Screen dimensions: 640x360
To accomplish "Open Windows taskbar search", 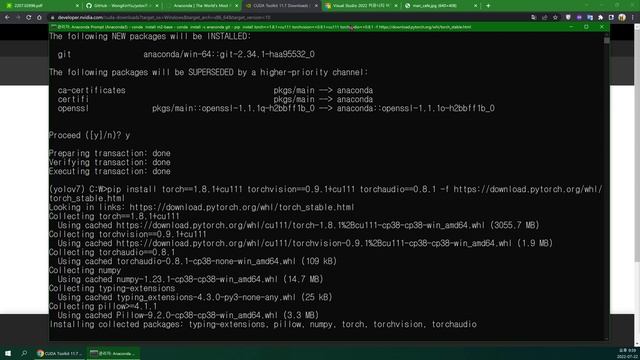I will click(x=24, y=353).
